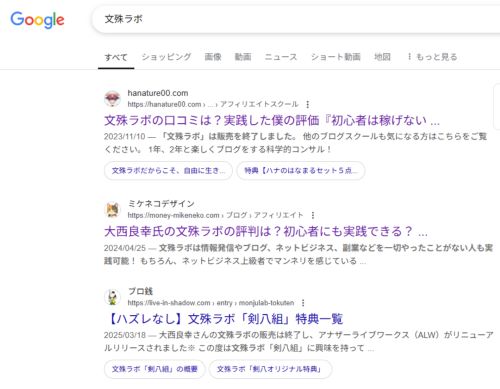Screen dimensions: 500x389
Task: Open the ショート動画 tab
Action: [x=336, y=57]
